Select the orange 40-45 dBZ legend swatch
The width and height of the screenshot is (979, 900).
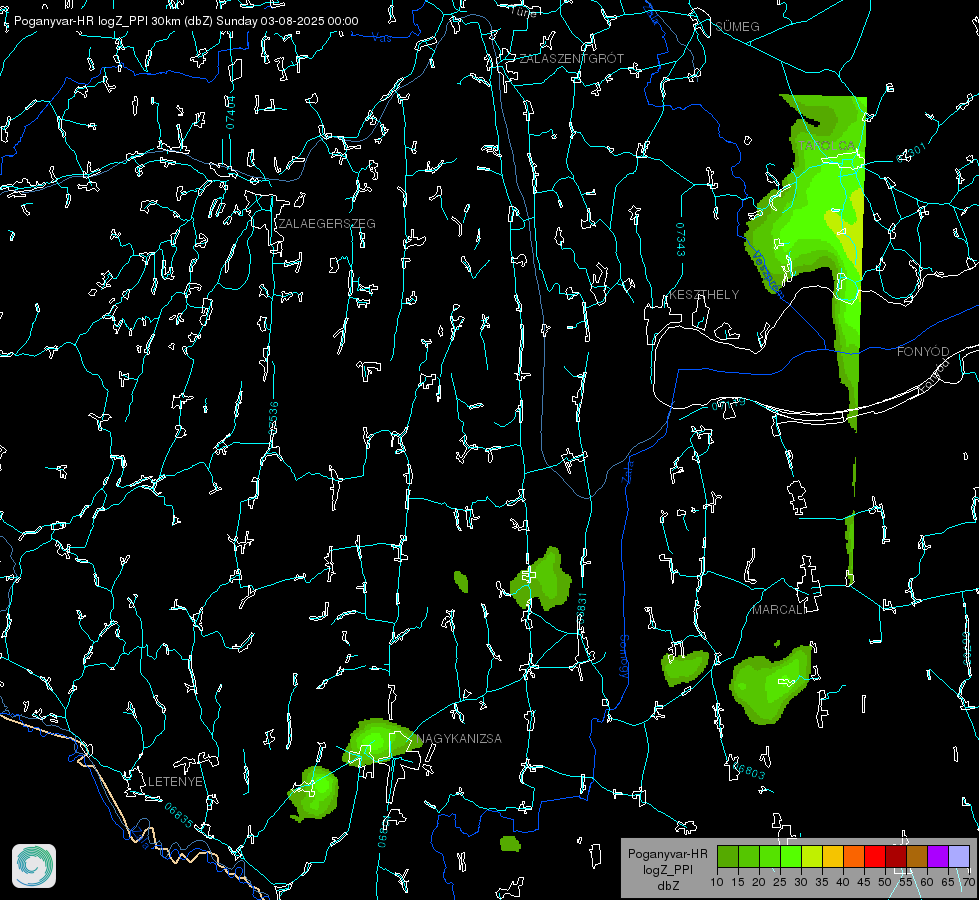coord(854,856)
